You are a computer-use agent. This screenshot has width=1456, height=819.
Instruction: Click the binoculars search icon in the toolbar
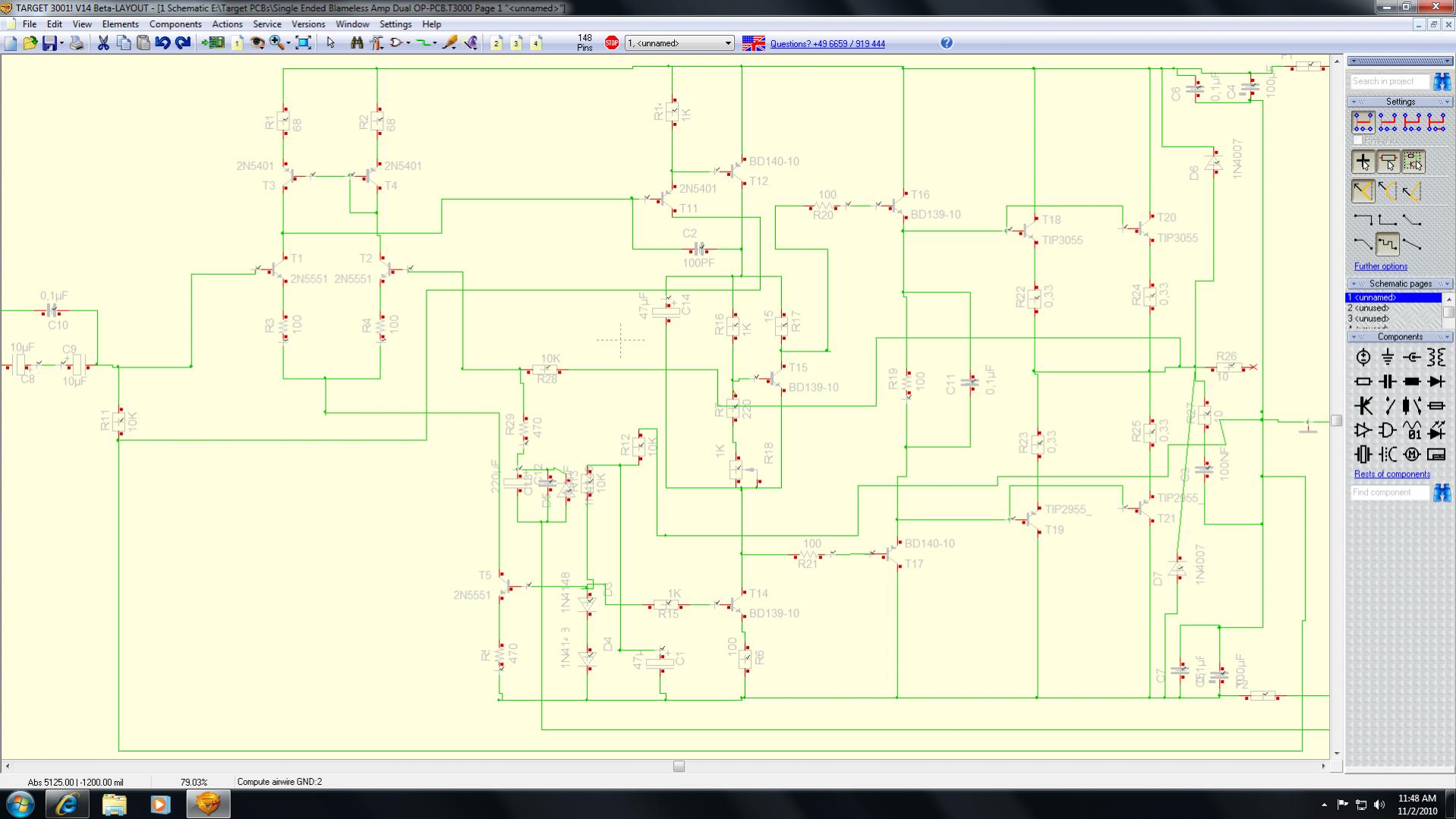[x=356, y=43]
